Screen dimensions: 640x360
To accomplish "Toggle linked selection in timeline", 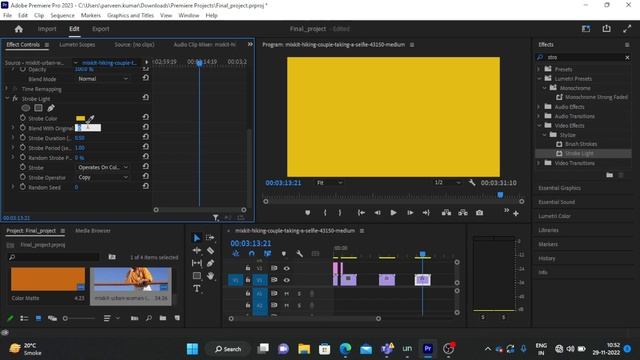I will [267, 254].
